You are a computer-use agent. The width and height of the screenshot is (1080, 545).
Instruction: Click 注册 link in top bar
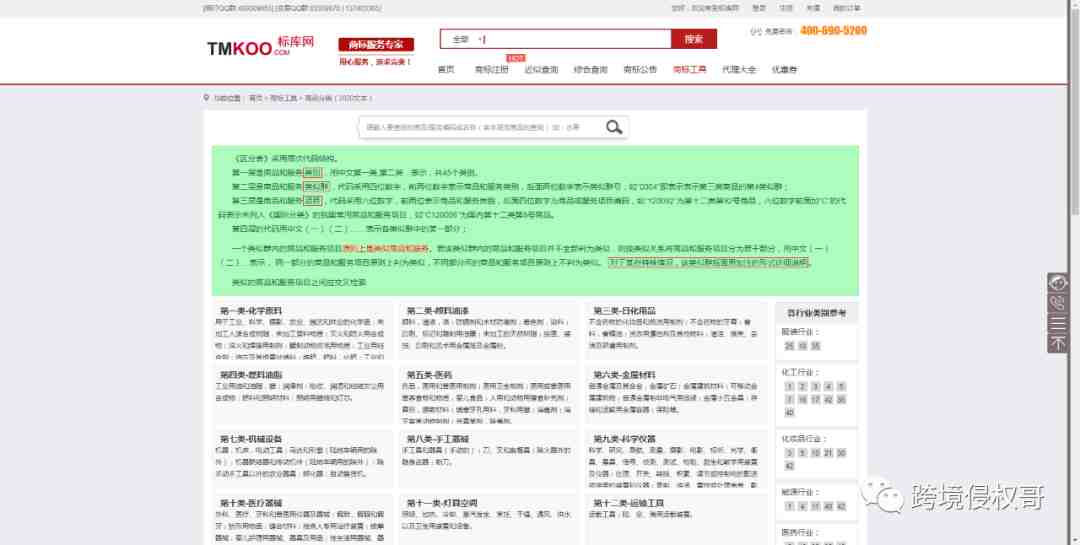click(x=786, y=8)
